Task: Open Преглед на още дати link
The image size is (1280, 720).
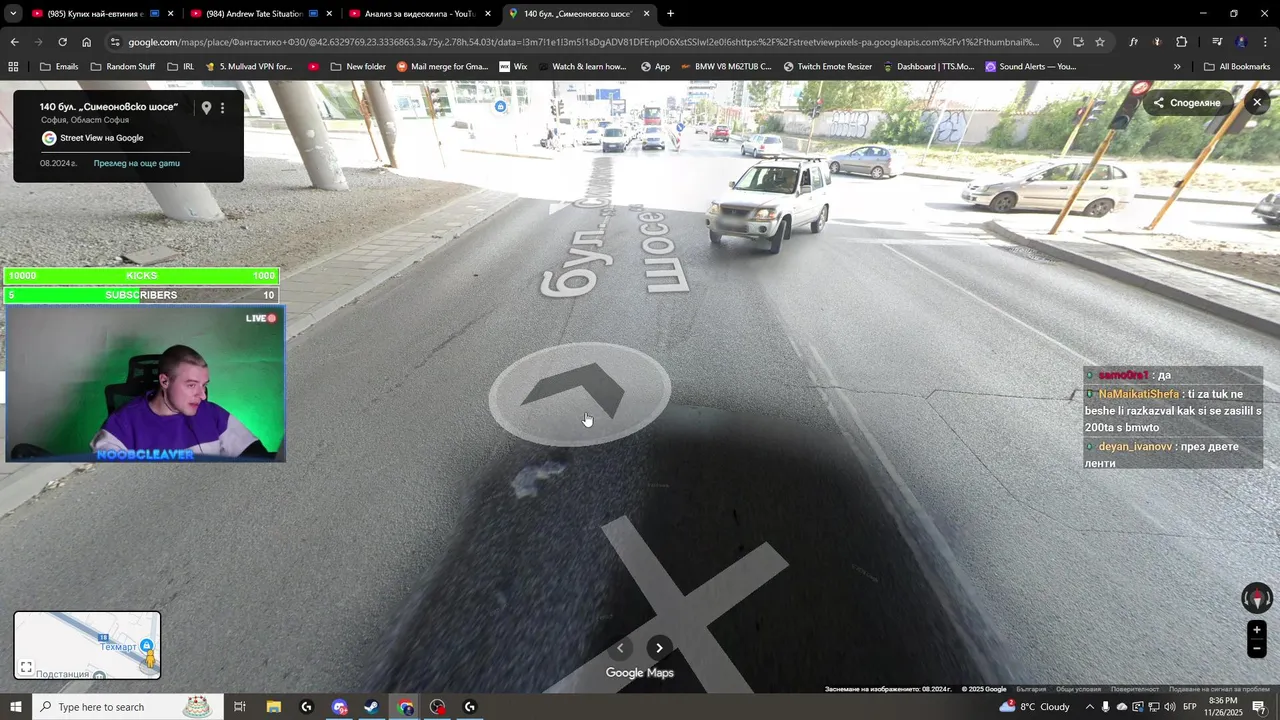Action: (137, 163)
